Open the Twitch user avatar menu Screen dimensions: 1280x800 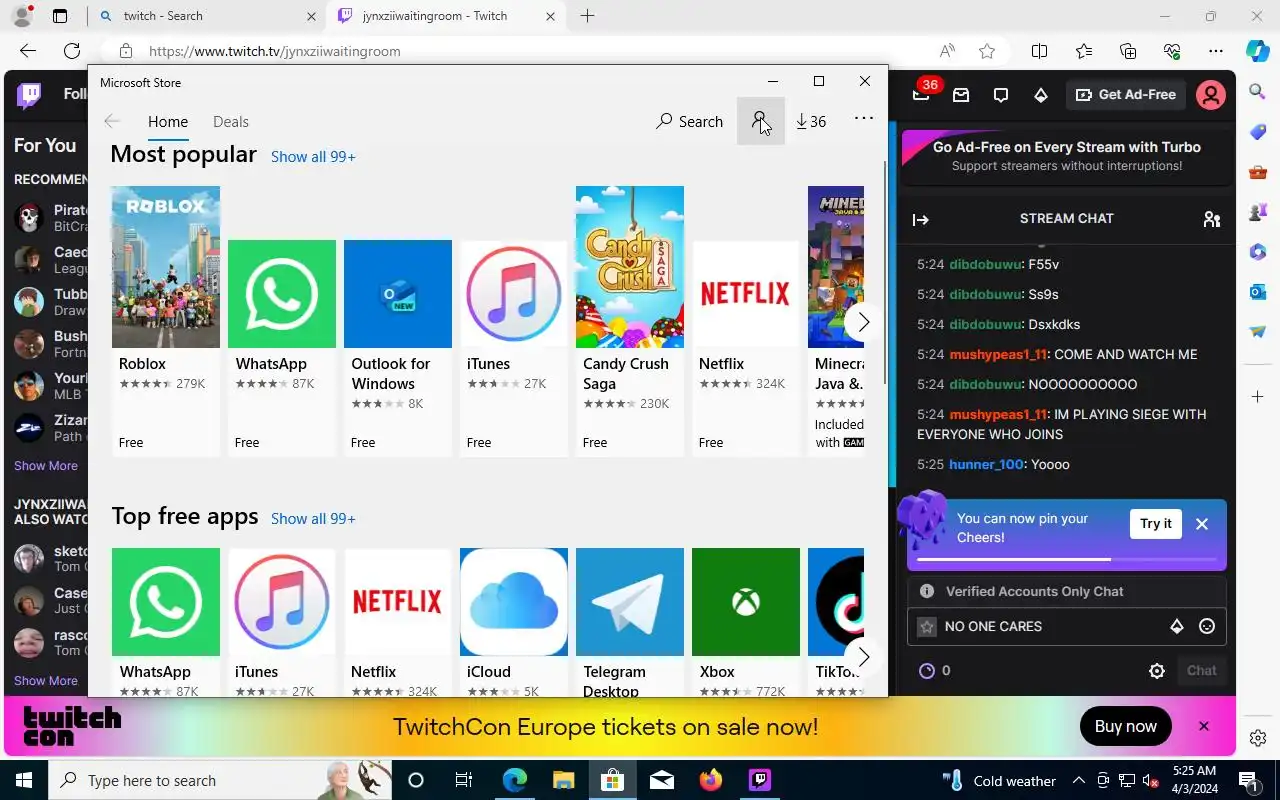(1211, 95)
